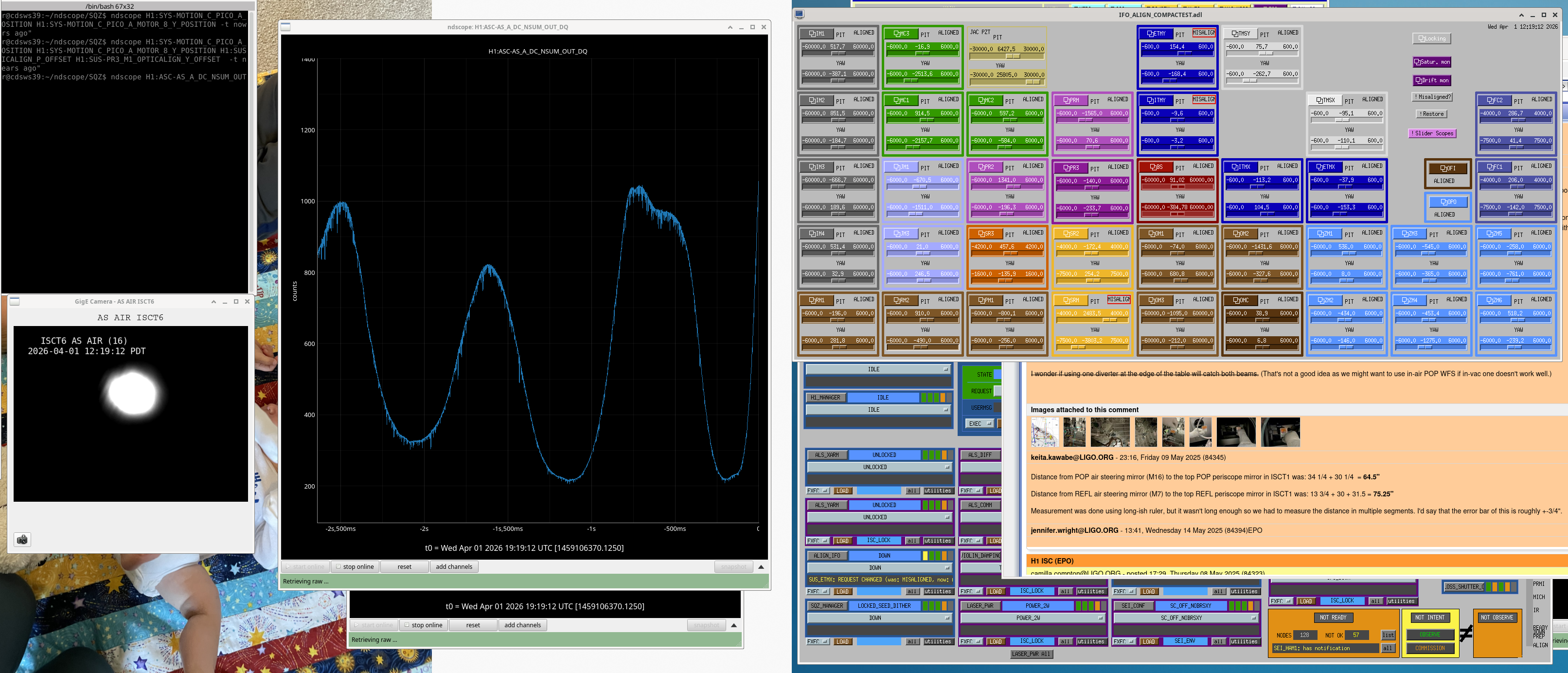Click the OFI related display icon button
Image resolution: width=1568 pixels, height=673 pixels.
click(1447, 168)
